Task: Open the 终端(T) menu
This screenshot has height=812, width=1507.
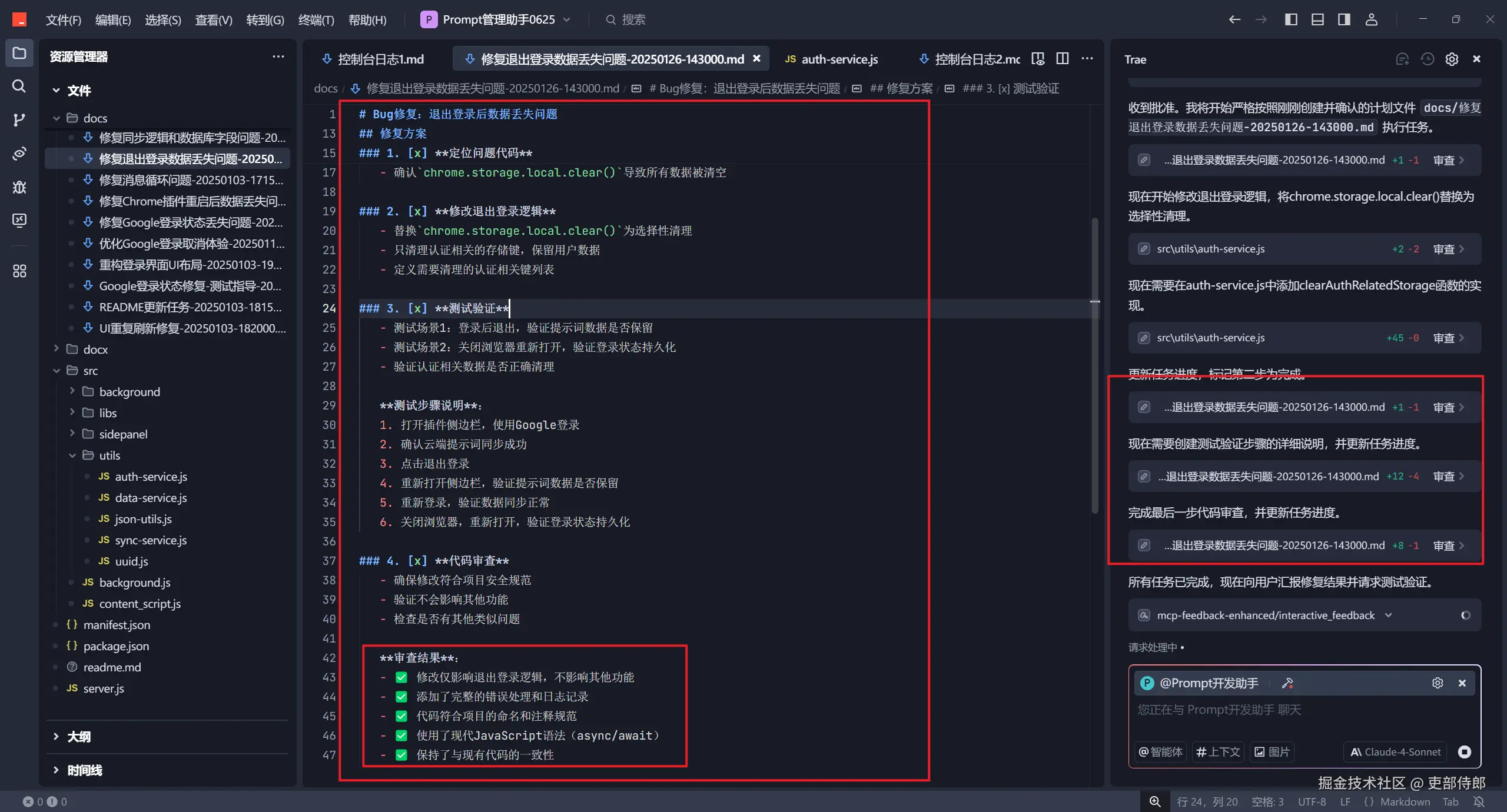Action: tap(316, 19)
